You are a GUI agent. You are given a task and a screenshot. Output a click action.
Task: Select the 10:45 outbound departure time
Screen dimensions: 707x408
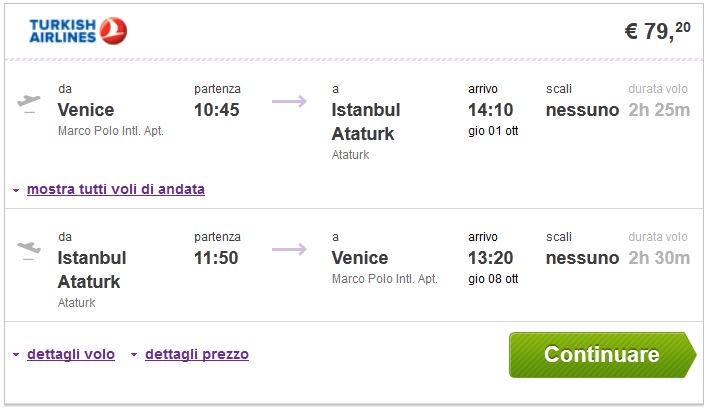click(x=217, y=110)
